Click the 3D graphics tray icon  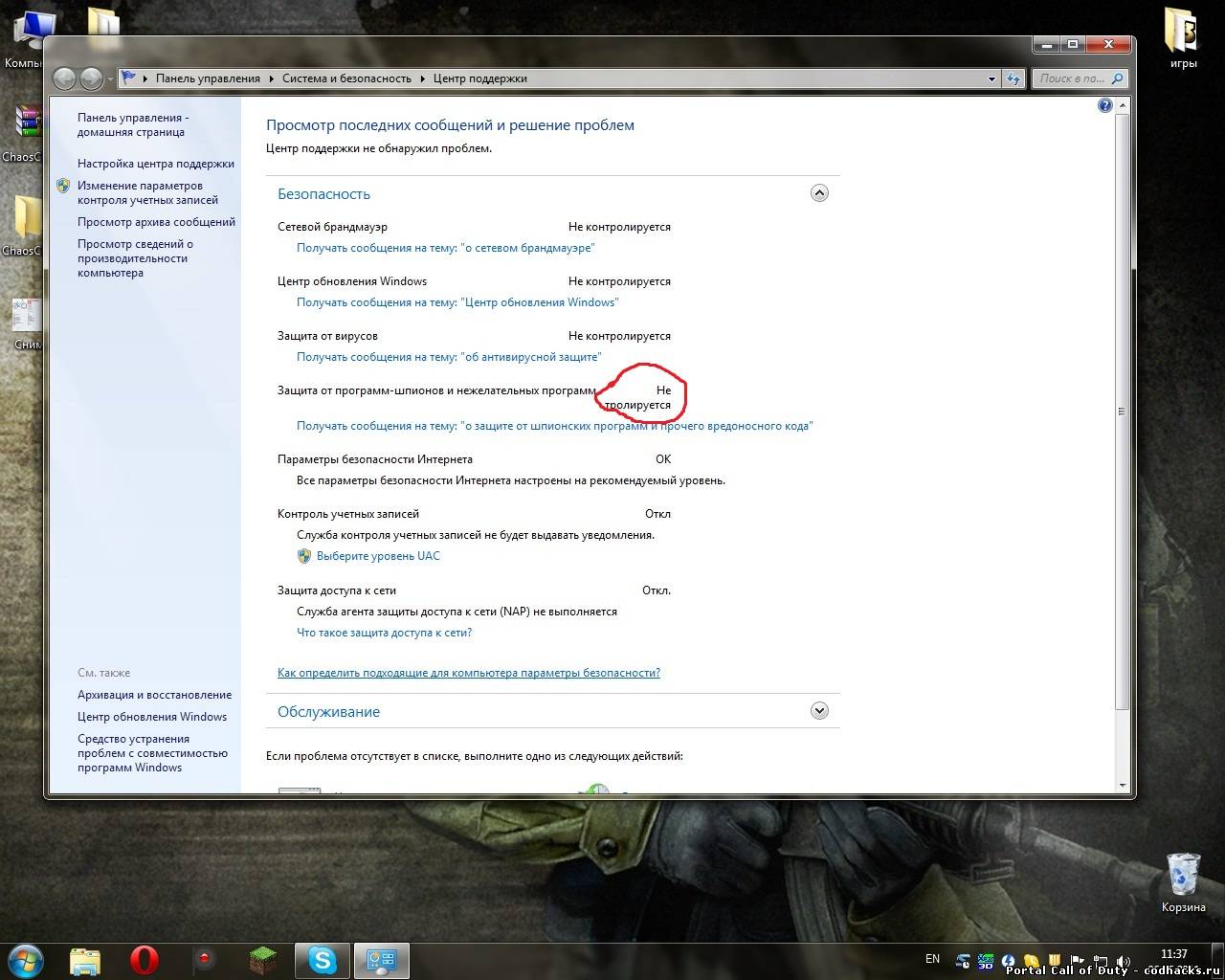(986, 960)
